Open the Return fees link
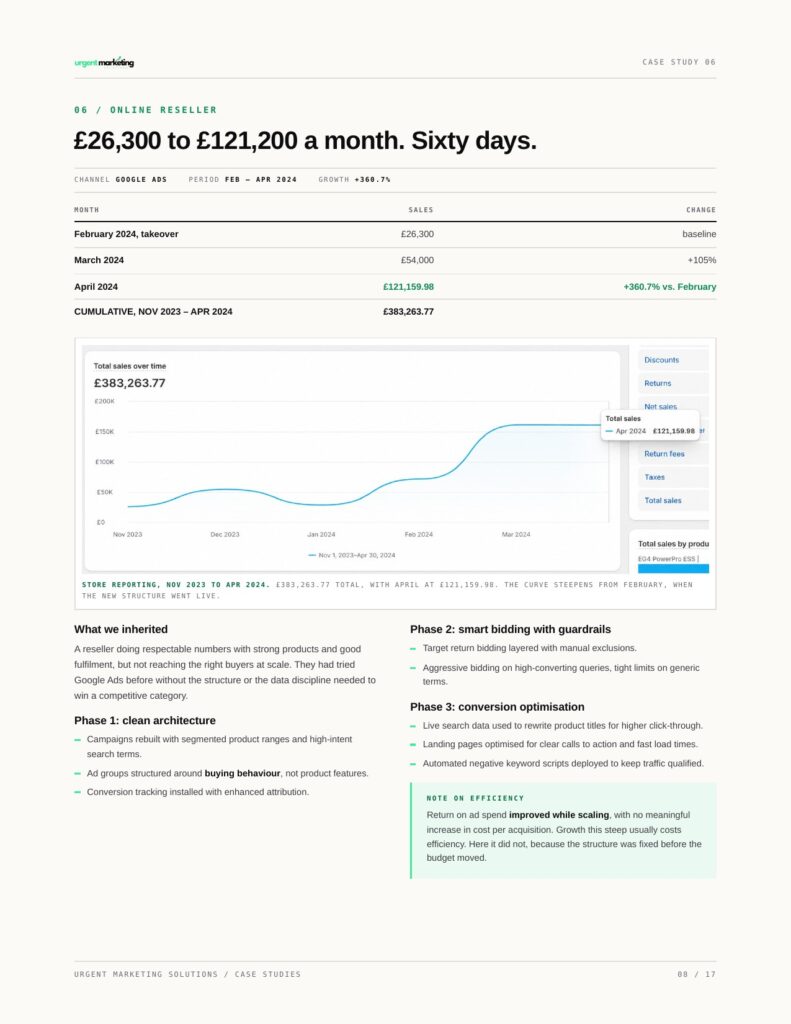791x1024 pixels. [664, 454]
